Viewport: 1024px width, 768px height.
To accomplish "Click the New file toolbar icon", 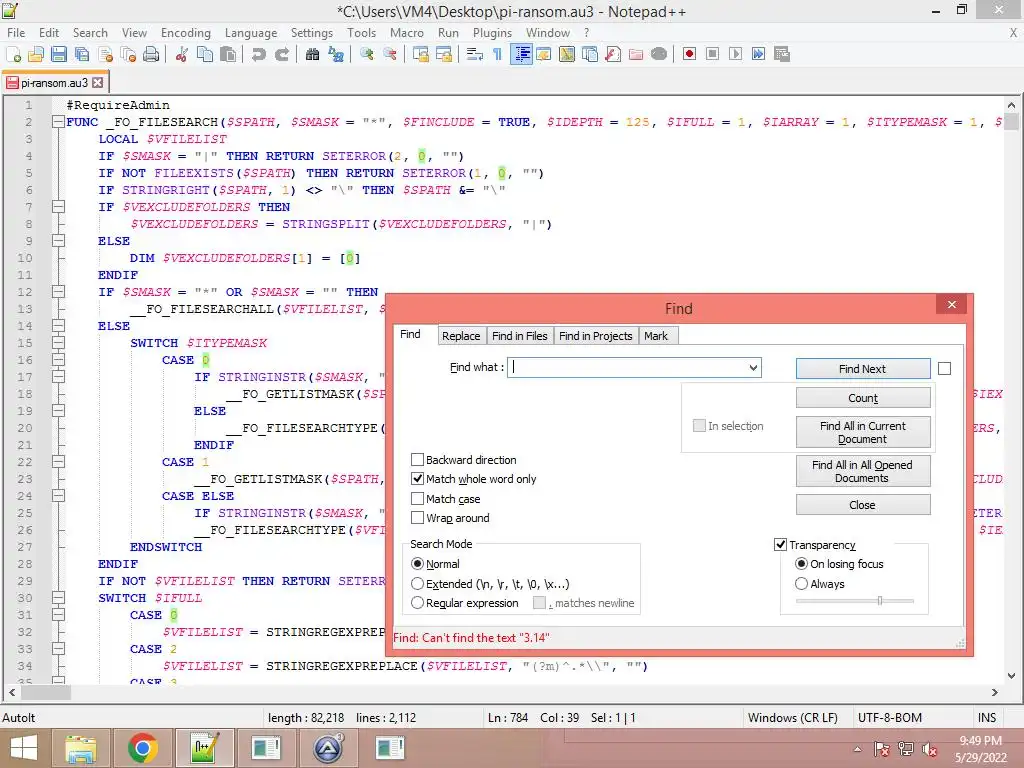I will [13, 54].
